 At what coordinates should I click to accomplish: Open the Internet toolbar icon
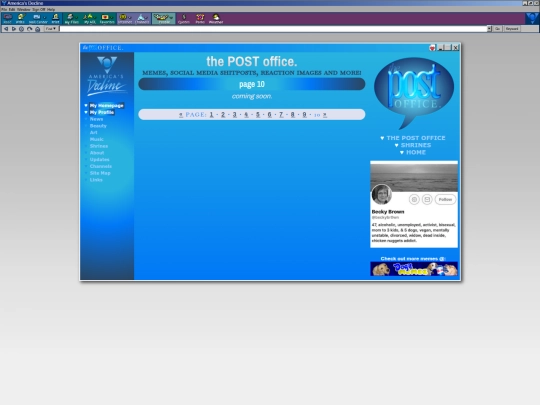[x=125, y=19]
